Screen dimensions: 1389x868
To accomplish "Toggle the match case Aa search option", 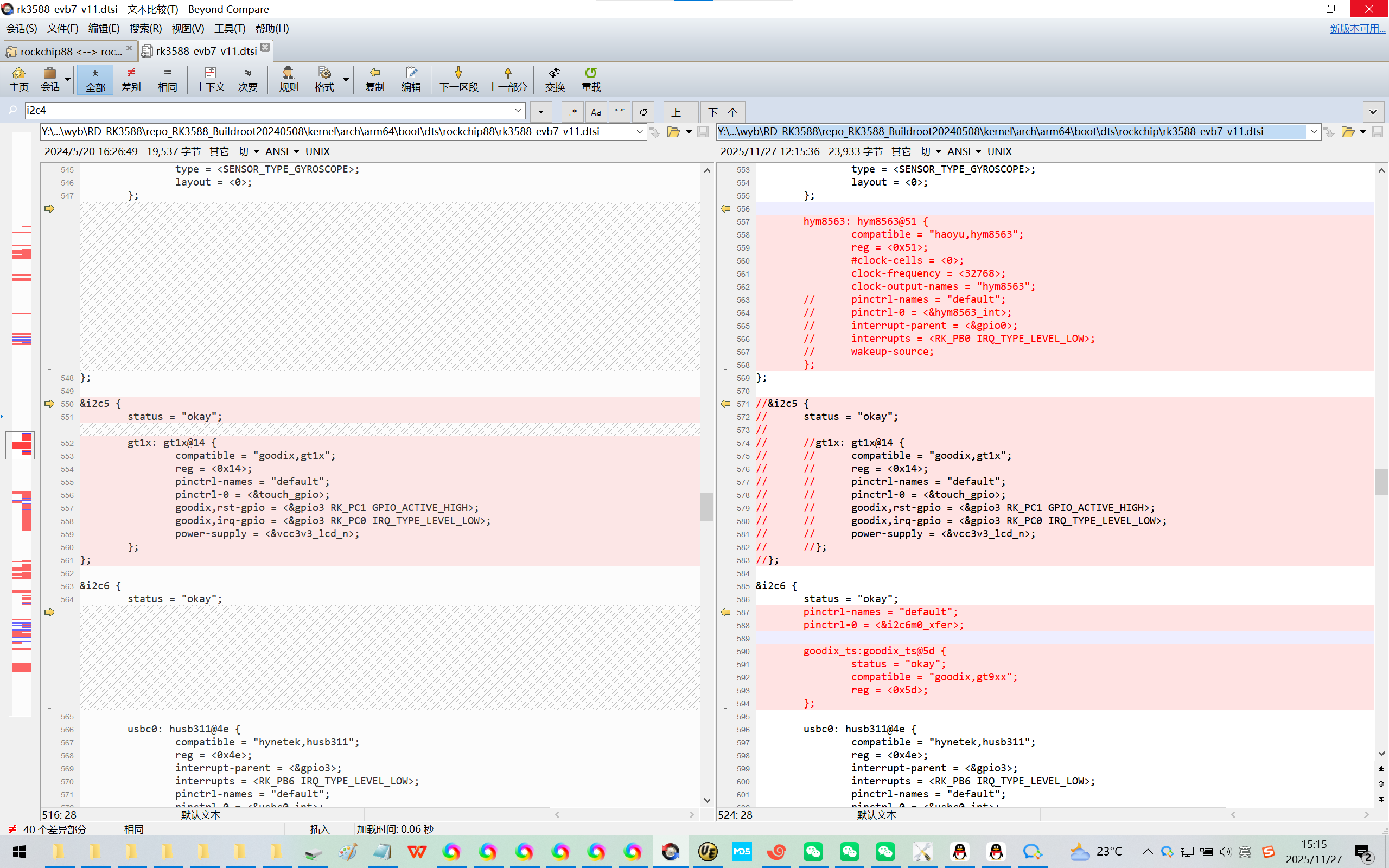I will point(596,112).
